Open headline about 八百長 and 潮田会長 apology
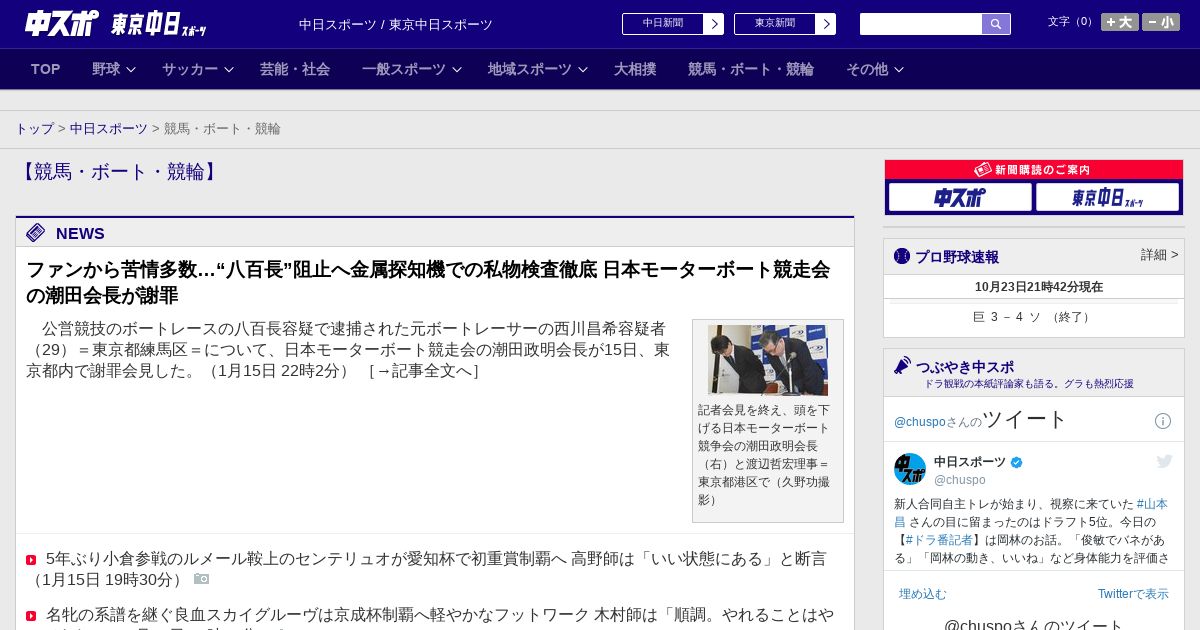 pyautogui.click(x=428, y=282)
